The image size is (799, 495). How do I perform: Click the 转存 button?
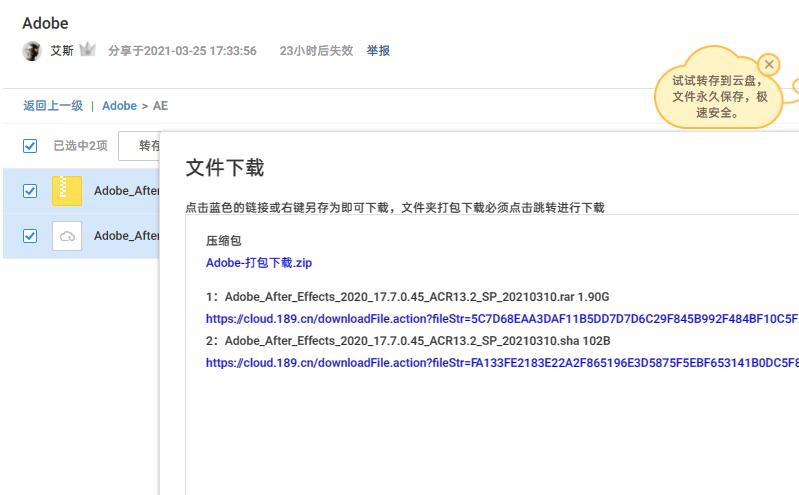(x=139, y=146)
